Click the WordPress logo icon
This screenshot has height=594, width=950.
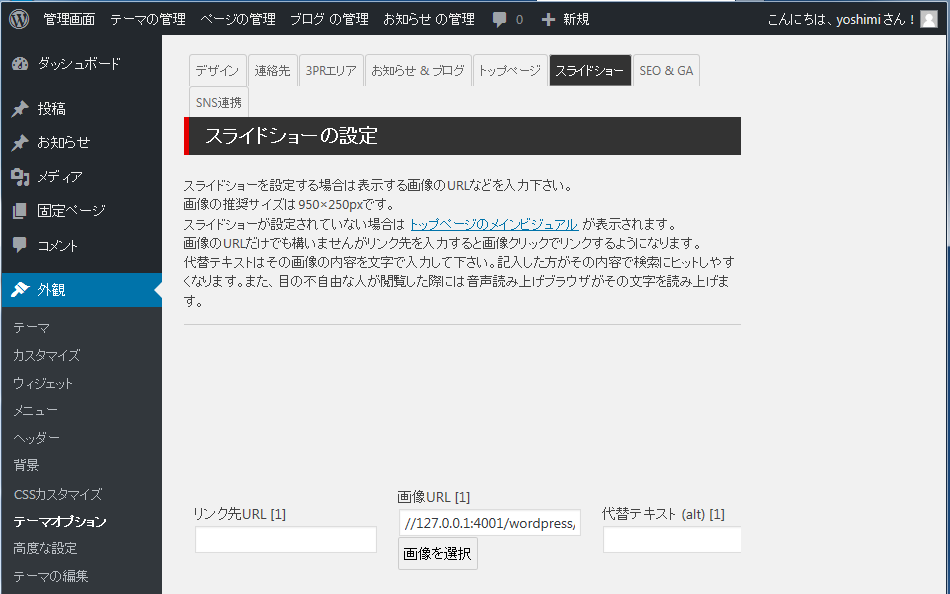coord(20,19)
